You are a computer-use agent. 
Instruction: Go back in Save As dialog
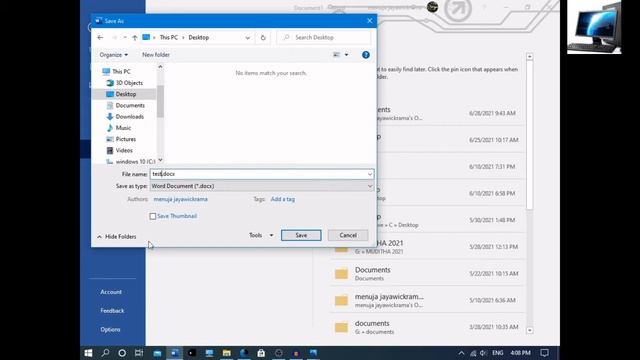pos(100,38)
